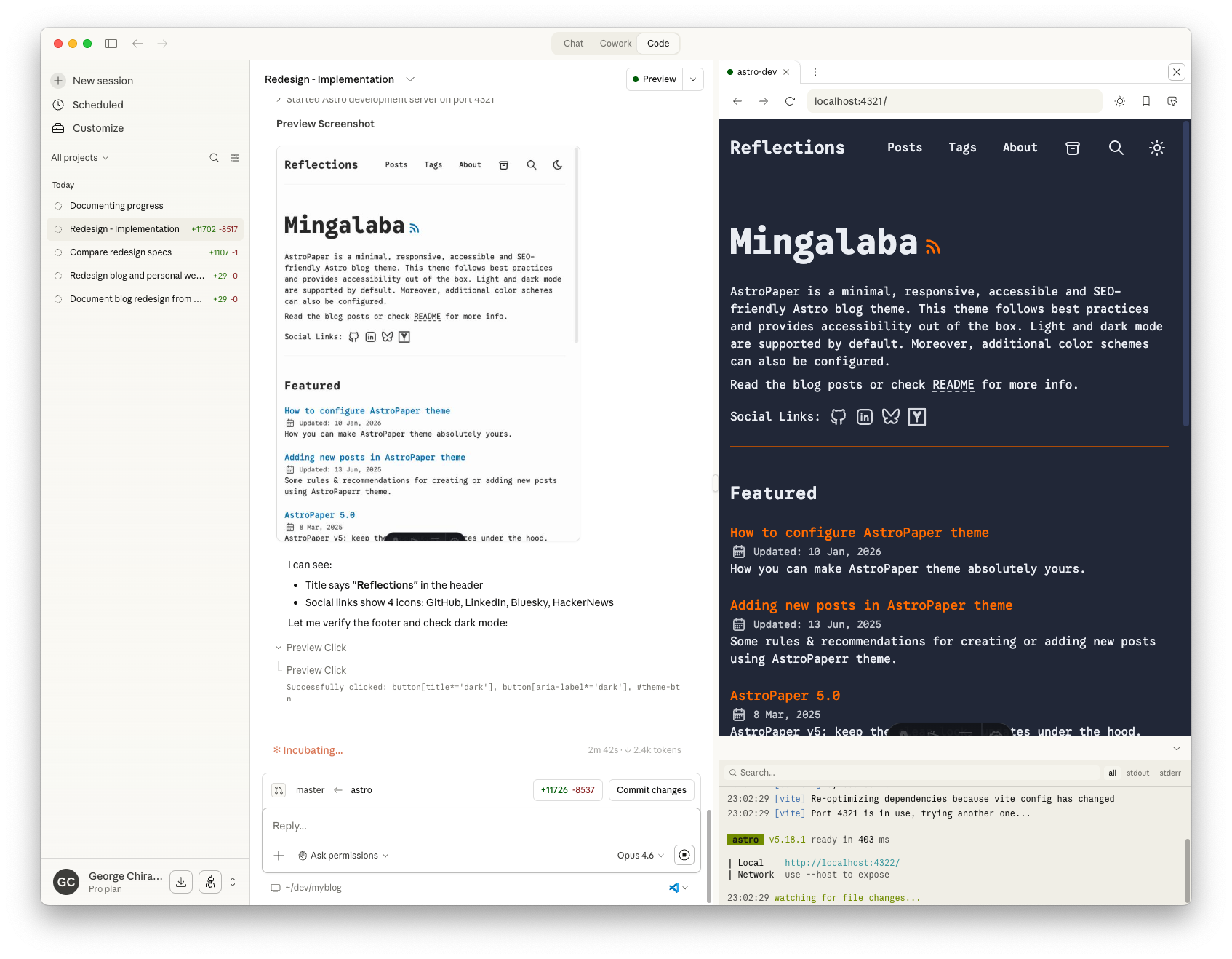Click the download icon beside George's avatar
This screenshot has height=959, width=1232.
point(180,881)
